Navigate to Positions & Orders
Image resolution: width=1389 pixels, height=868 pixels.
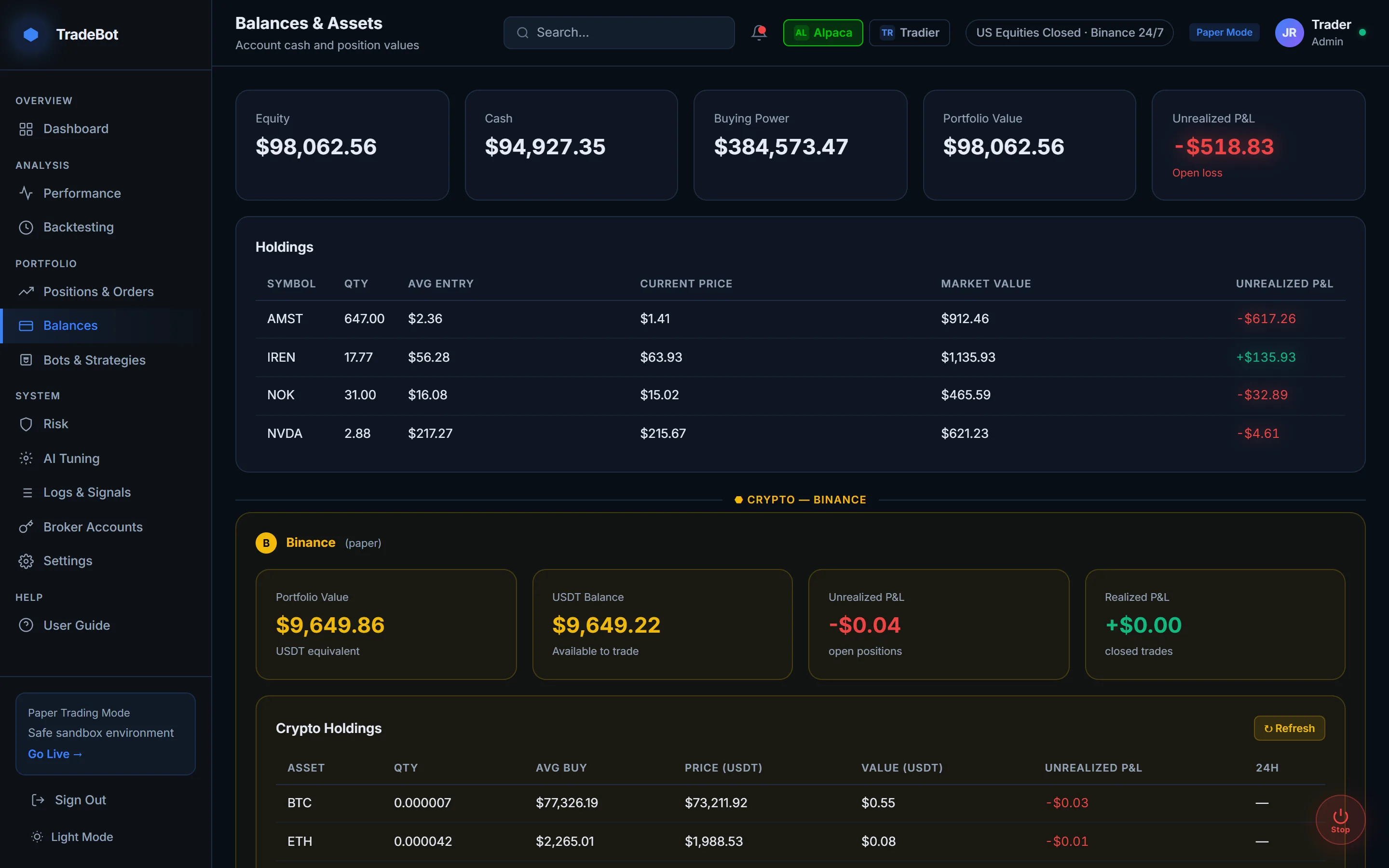(x=106, y=292)
